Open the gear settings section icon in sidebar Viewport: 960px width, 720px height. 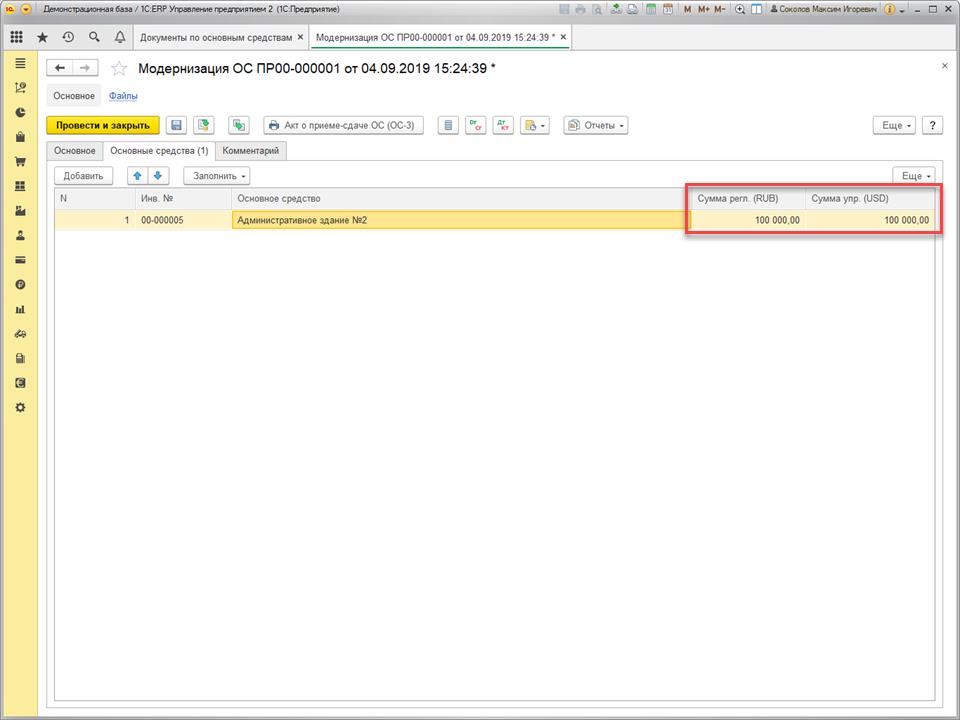pyautogui.click(x=20, y=407)
